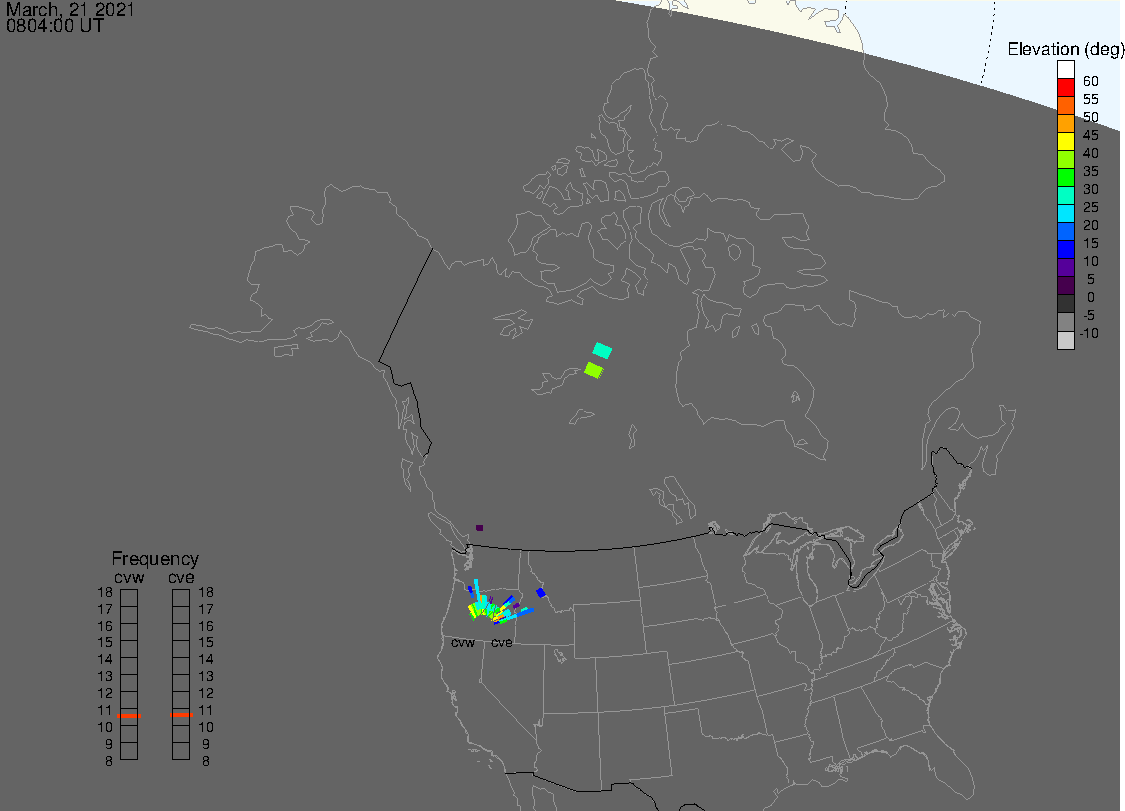Click the time stamp '0804:00 UT'

coord(55,26)
